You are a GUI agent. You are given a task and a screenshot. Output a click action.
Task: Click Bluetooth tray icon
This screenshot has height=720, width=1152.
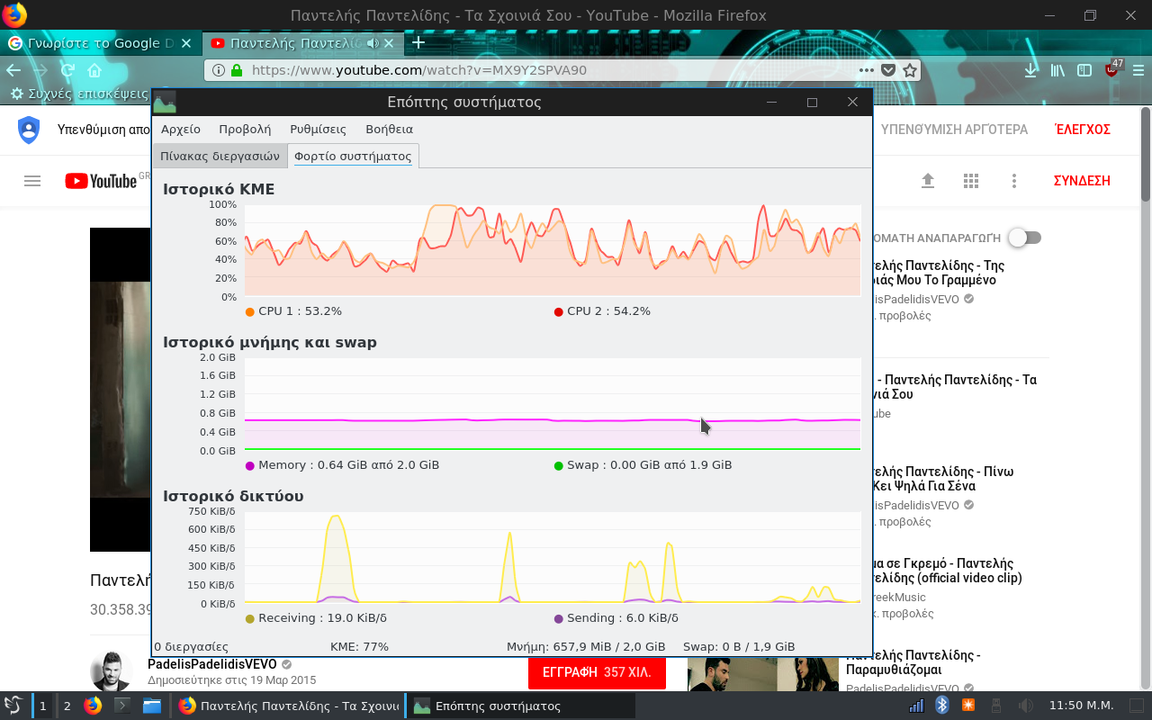pyautogui.click(x=942, y=706)
